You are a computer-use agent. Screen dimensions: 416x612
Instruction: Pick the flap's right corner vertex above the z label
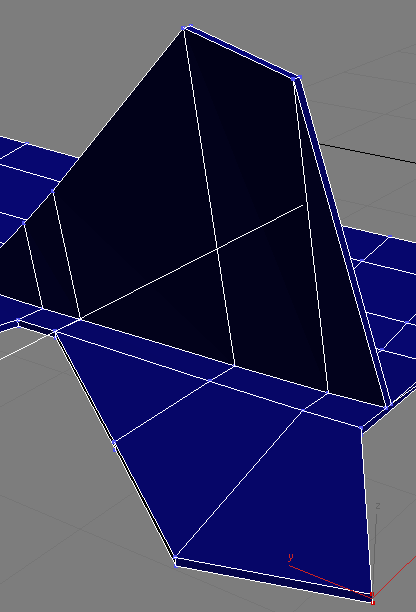[361, 429]
